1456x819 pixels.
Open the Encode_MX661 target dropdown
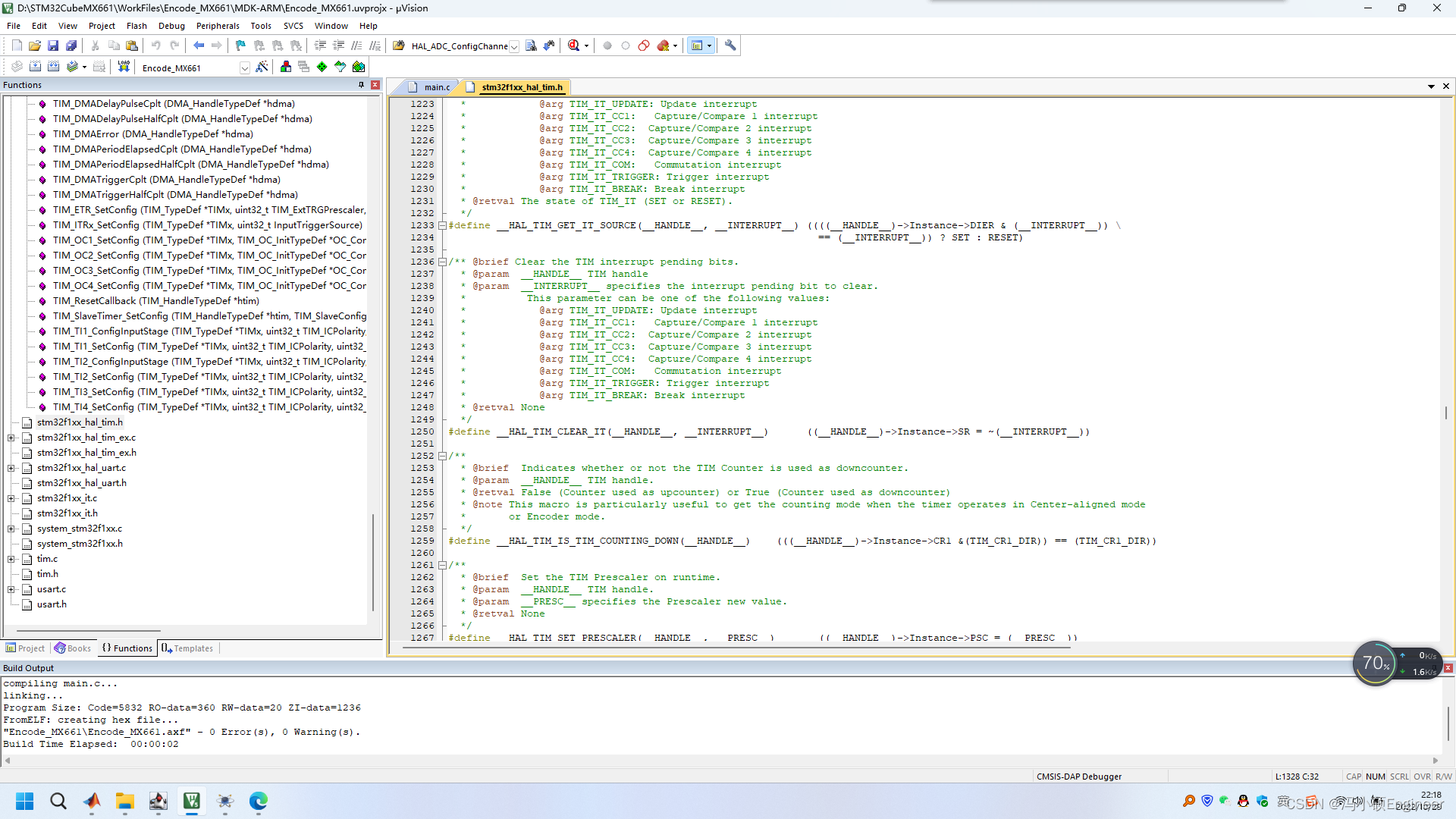tap(244, 67)
